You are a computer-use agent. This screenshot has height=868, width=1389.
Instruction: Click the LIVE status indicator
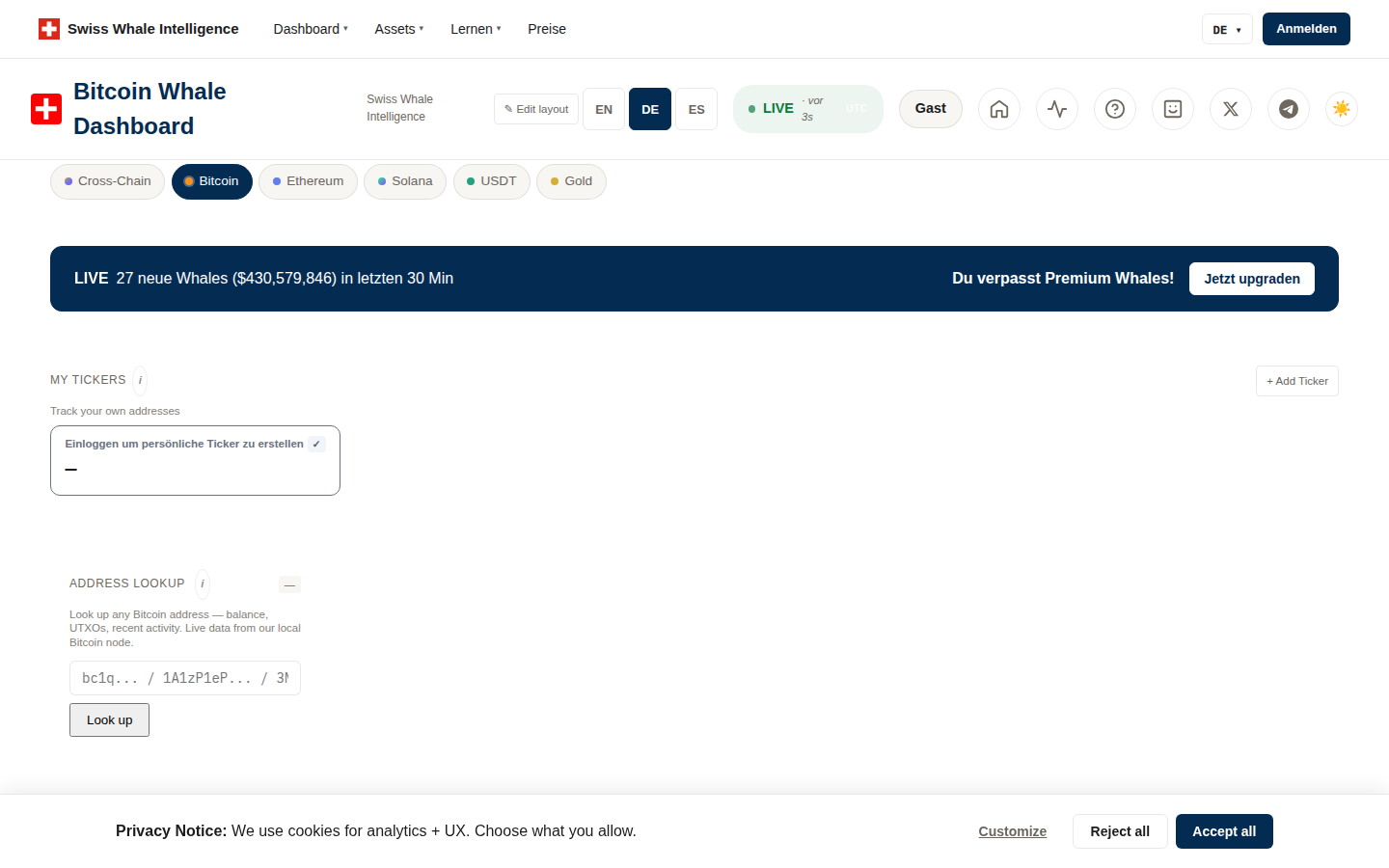pyautogui.click(x=808, y=109)
